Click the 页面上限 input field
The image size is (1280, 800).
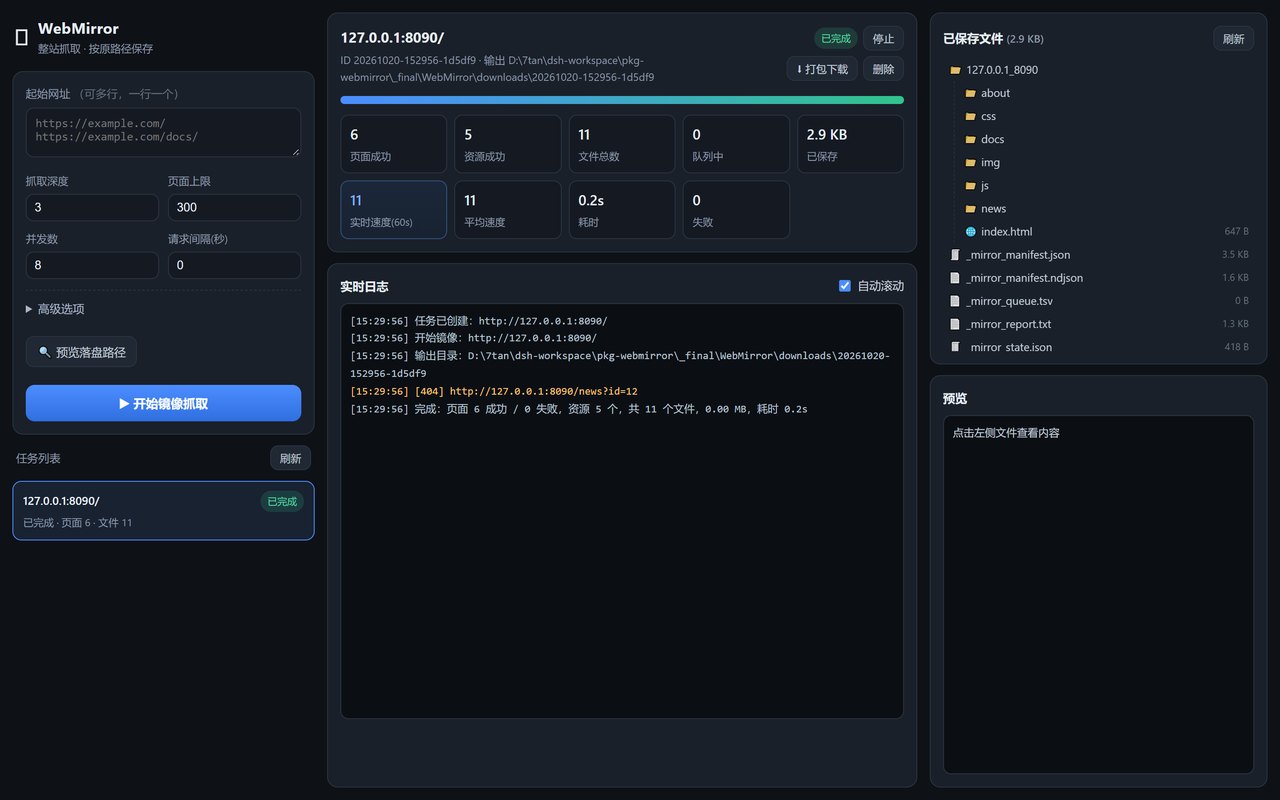coord(234,207)
